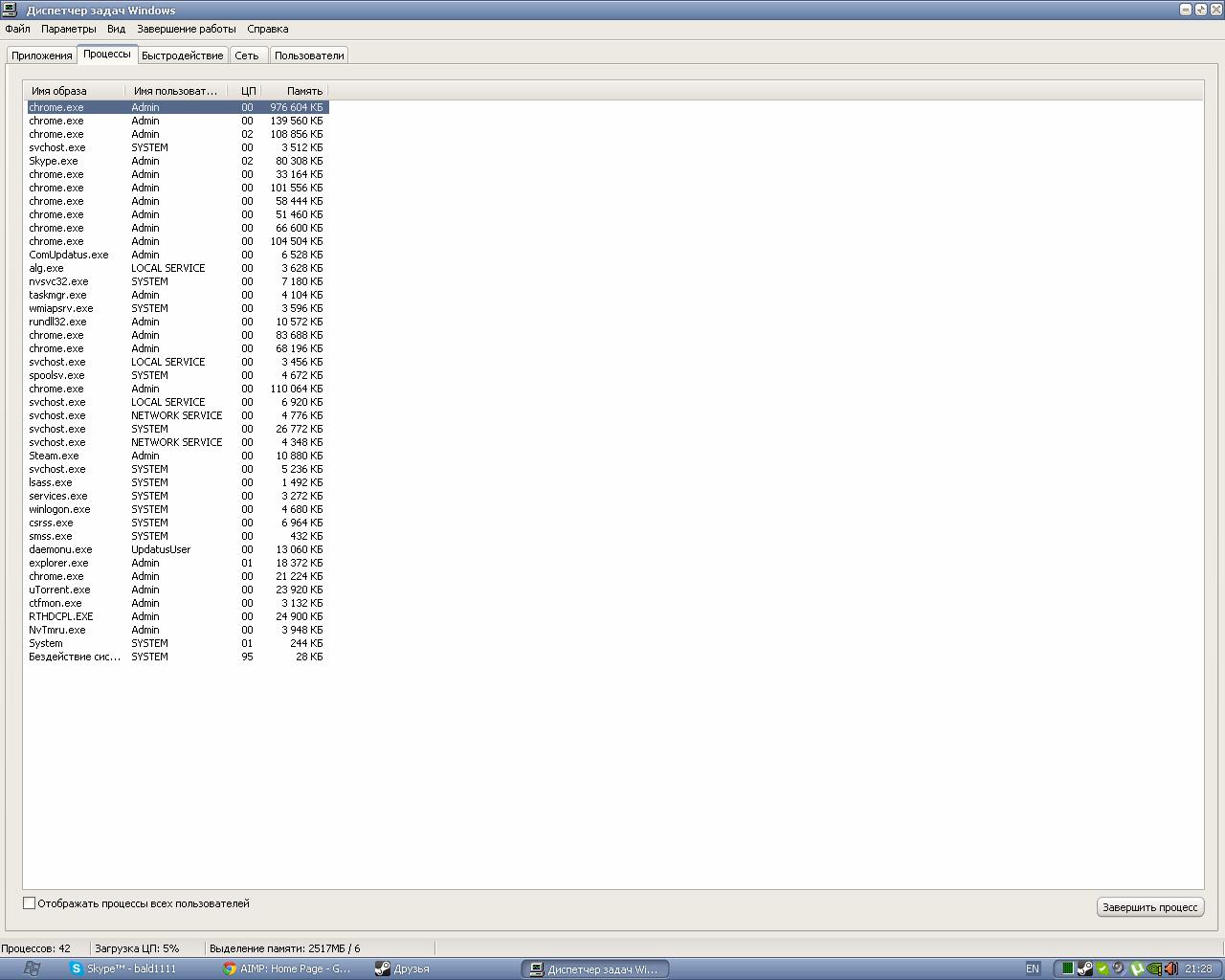Click UpdatusUser user name cell
This screenshot has height=980, width=1225.
pos(161,549)
